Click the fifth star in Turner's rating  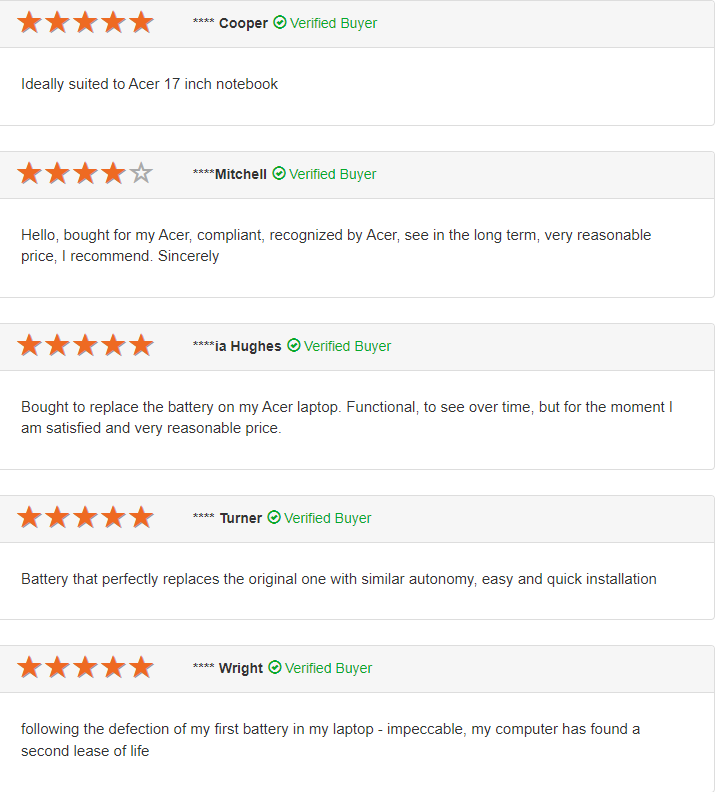[x=141, y=517]
